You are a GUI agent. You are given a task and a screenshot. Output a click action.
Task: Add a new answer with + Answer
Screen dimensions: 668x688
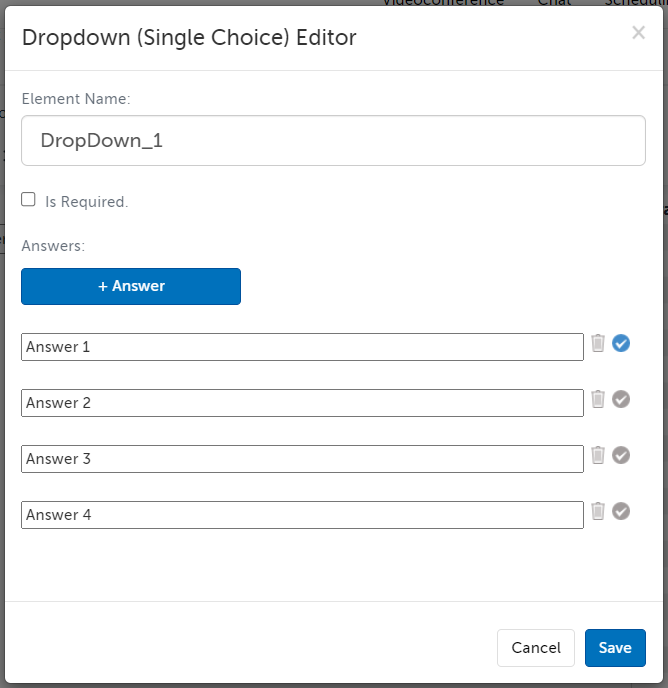(131, 286)
